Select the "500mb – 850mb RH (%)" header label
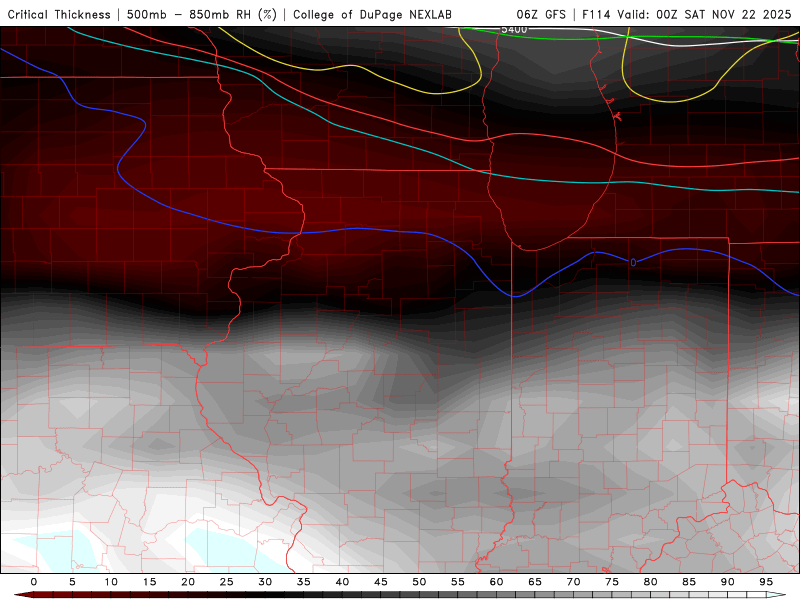This screenshot has height=600, width=800. [202, 14]
